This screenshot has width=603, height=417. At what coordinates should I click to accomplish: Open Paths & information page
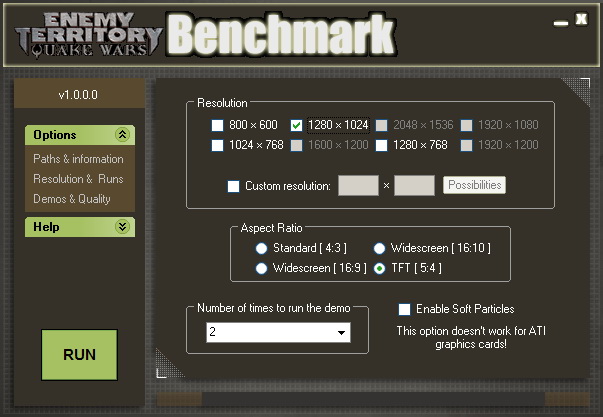pyautogui.click(x=78, y=159)
